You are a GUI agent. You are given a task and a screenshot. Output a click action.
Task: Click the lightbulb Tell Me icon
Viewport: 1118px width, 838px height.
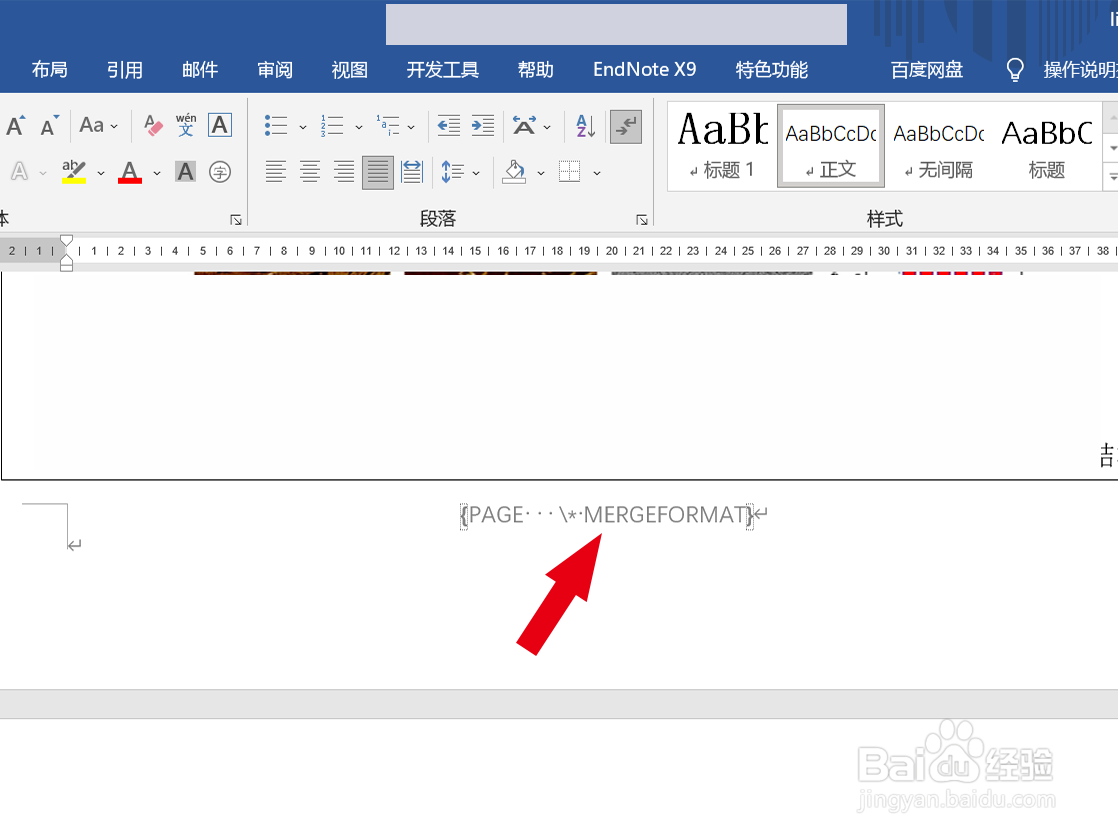1015,70
